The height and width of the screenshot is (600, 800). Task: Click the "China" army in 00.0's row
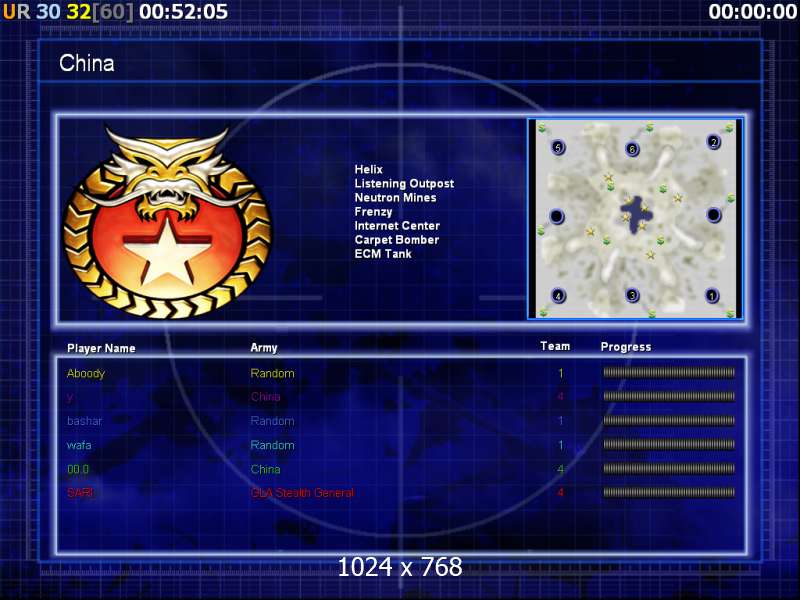265,469
